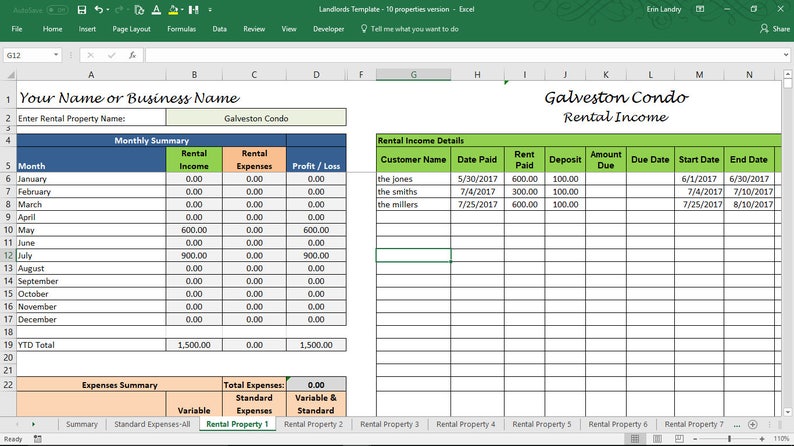Select the 5/30/2017 Date Paid cell

tap(478, 179)
